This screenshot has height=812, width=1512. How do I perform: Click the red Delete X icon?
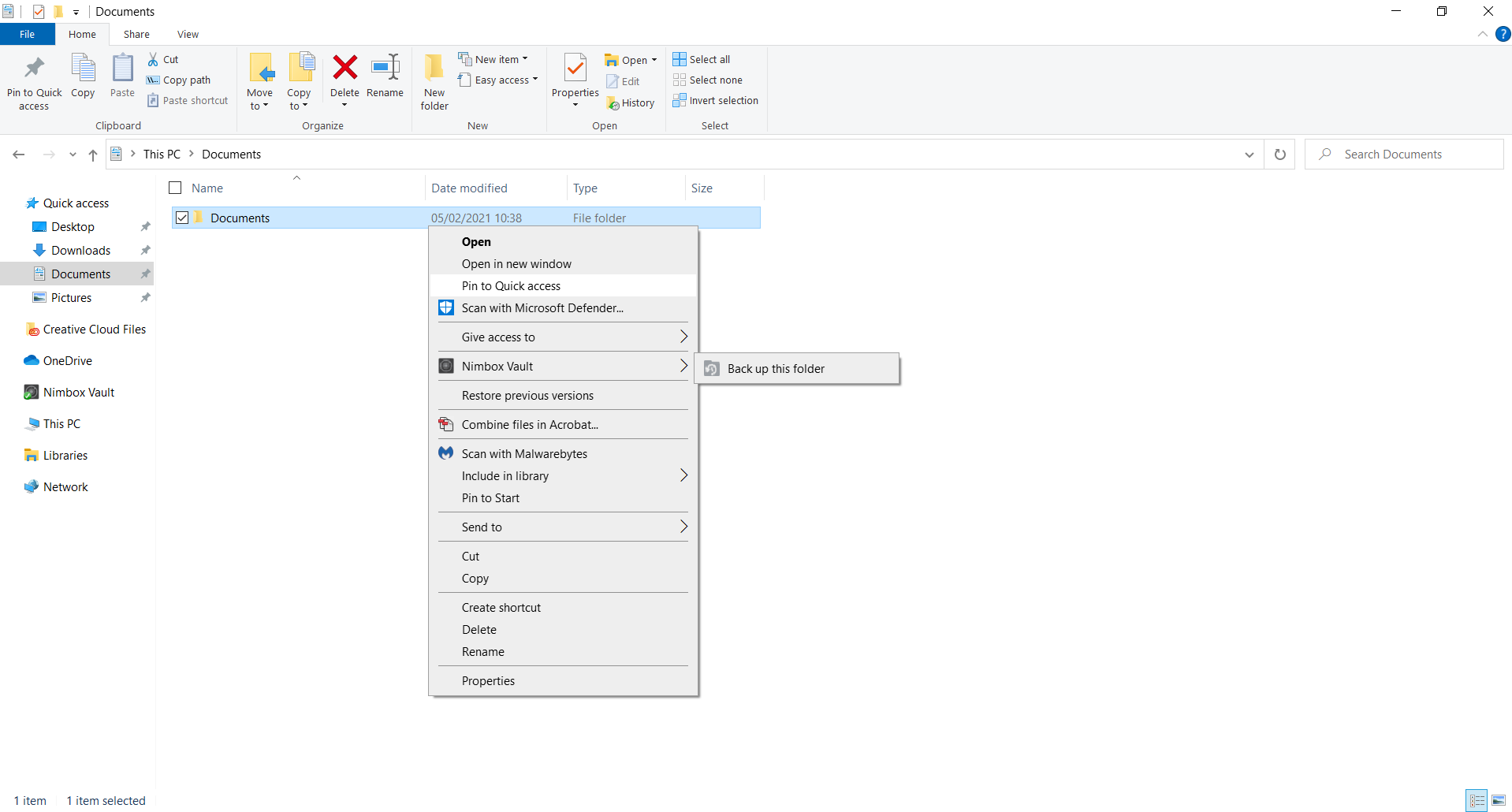coord(344,68)
